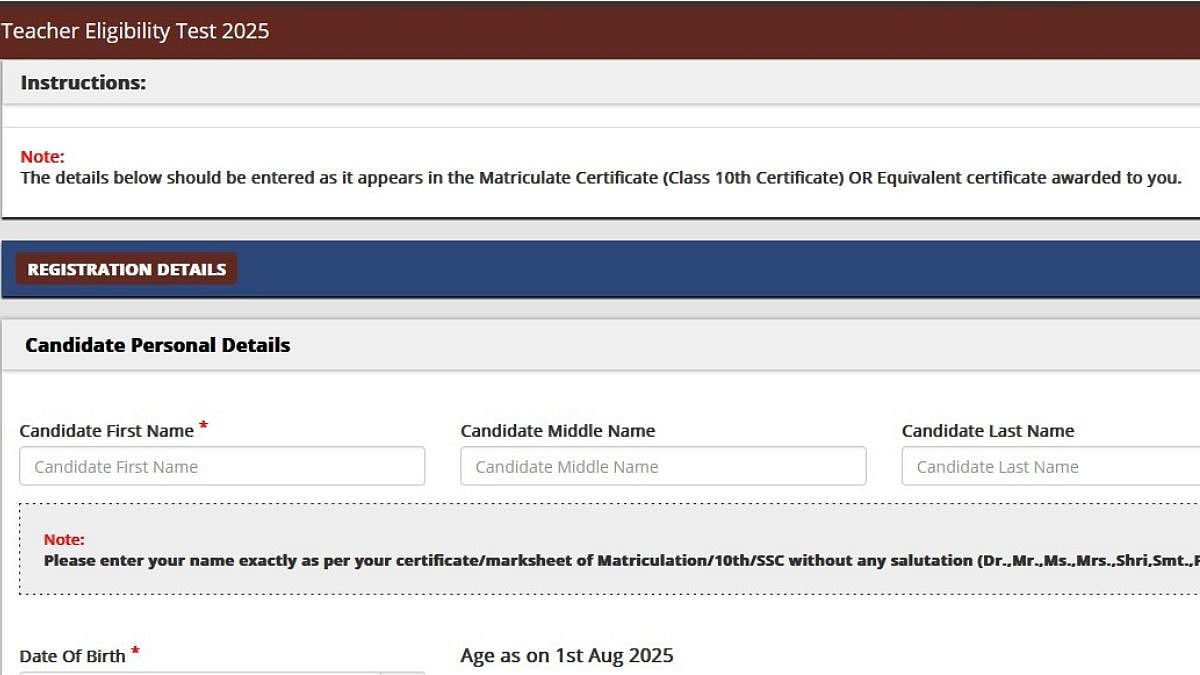Viewport: 1200px width, 675px height.
Task: Click the red asterisk beside Date Of Birth
Action: coord(135,652)
